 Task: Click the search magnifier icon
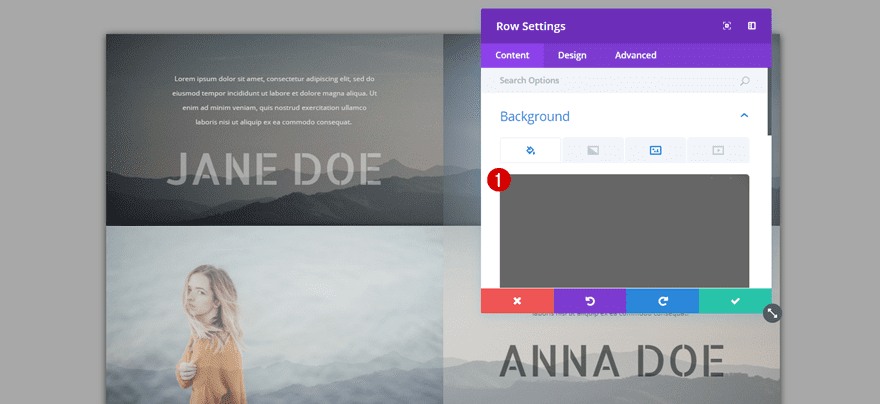(x=745, y=81)
